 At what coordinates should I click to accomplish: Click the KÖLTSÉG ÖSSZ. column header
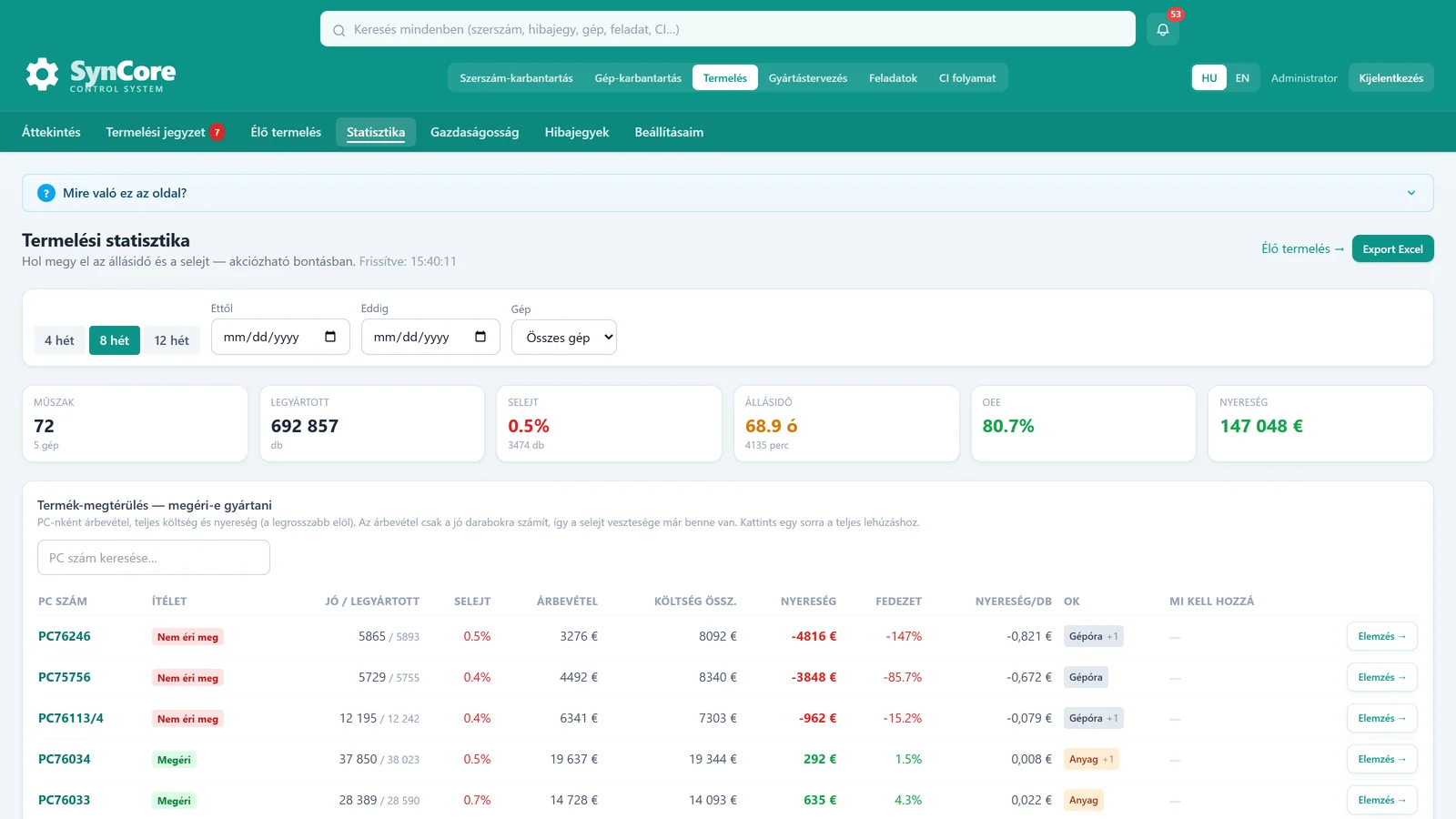[695, 602]
